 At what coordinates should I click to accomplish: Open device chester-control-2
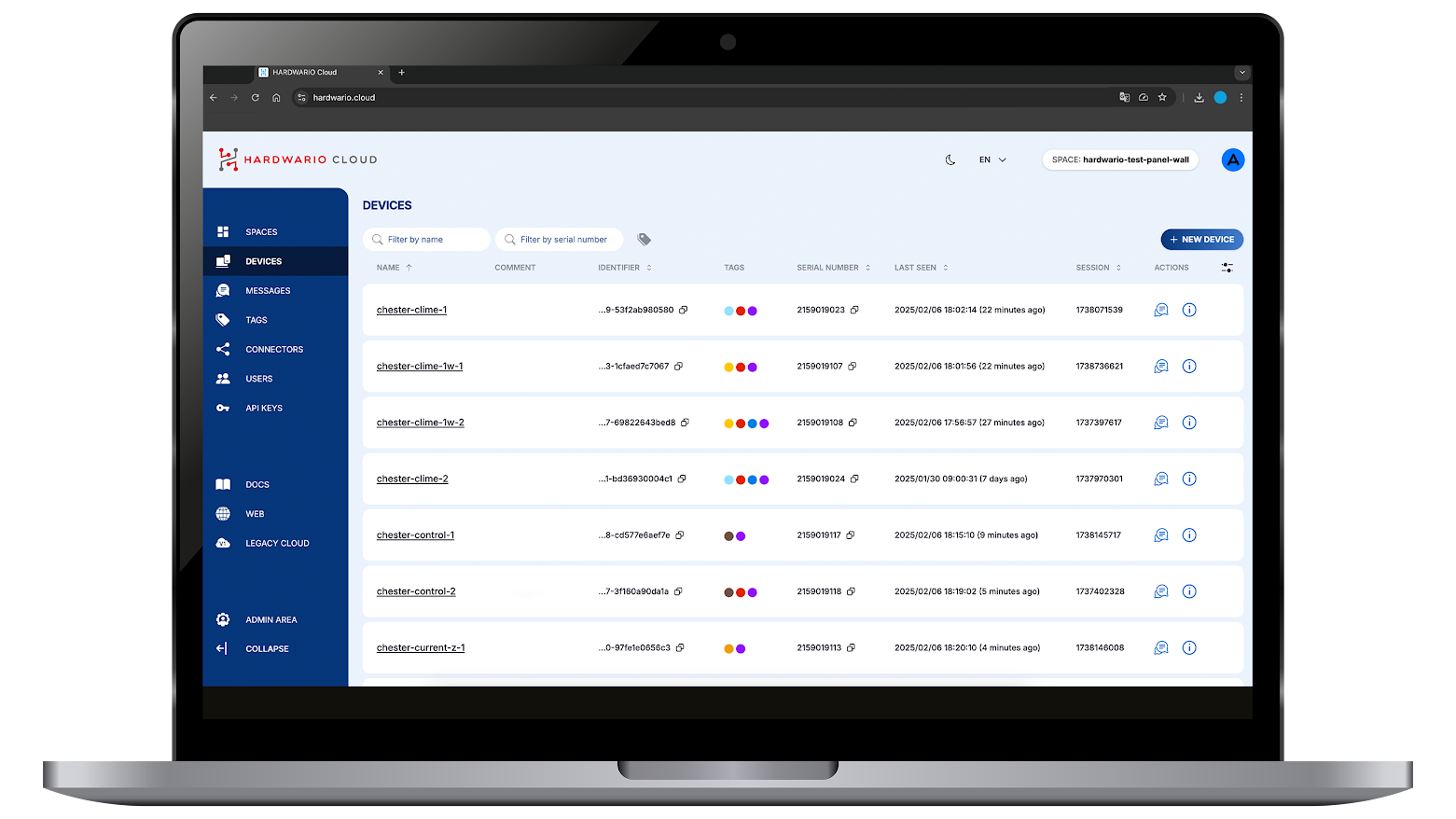pos(416,591)
